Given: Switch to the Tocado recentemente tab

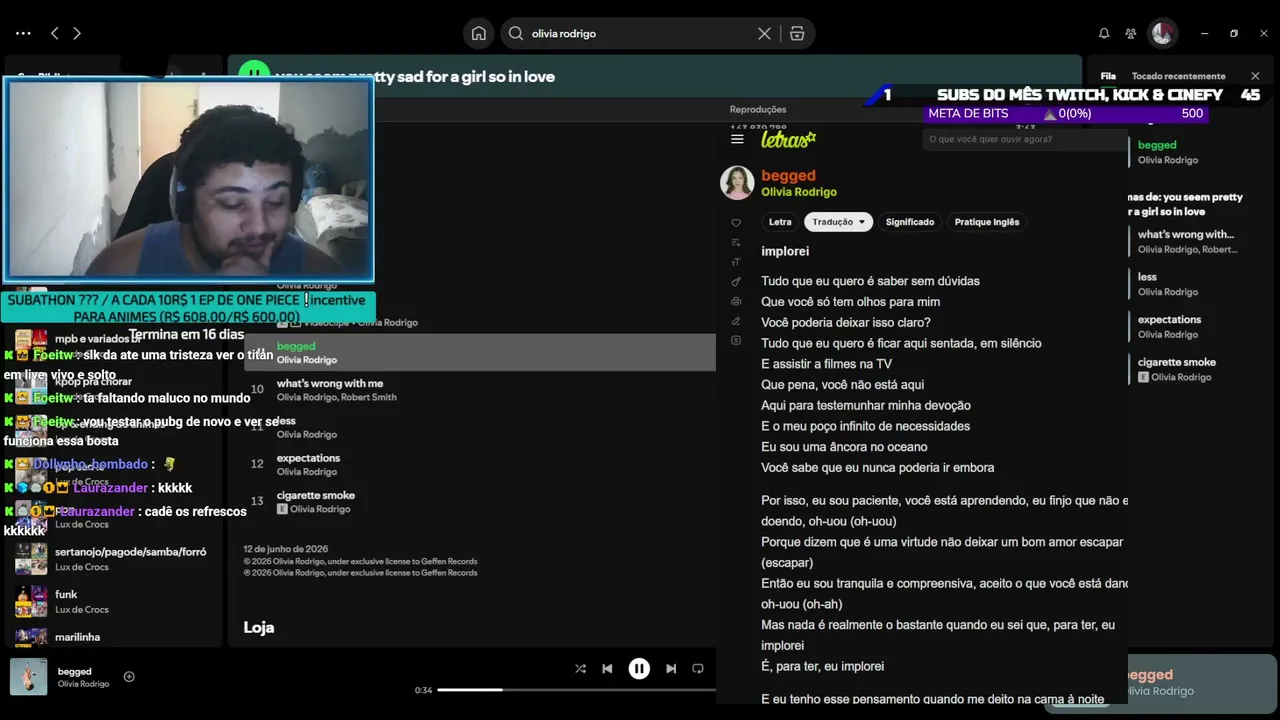Looking at the screenshot, I should (1178, 76).
